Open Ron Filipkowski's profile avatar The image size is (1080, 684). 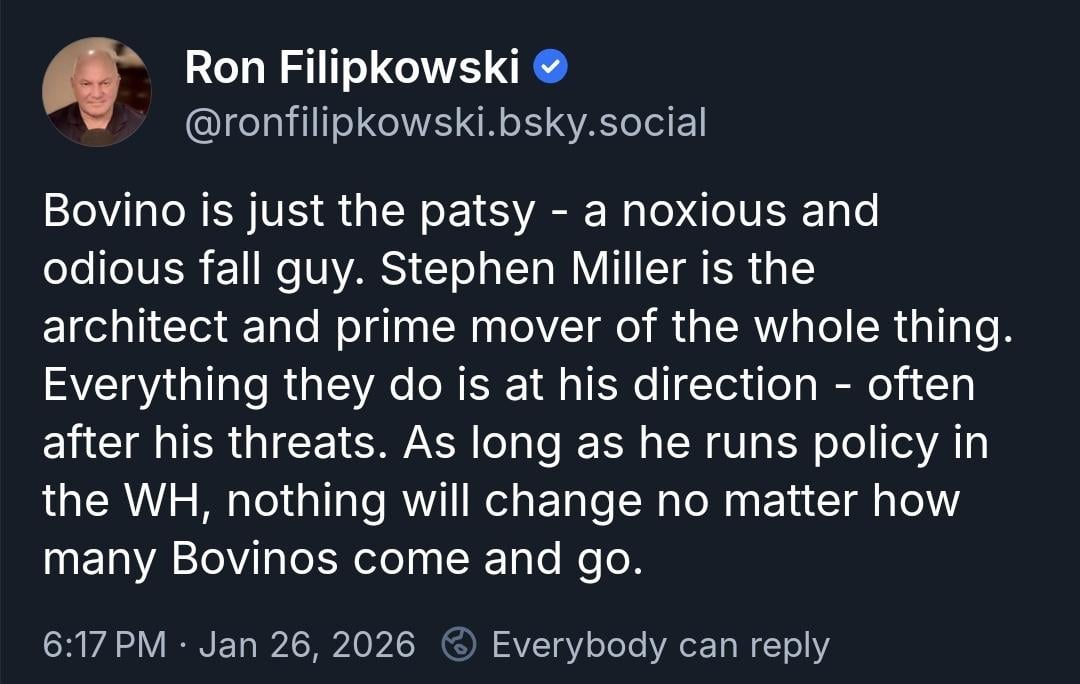click(97, 92)
